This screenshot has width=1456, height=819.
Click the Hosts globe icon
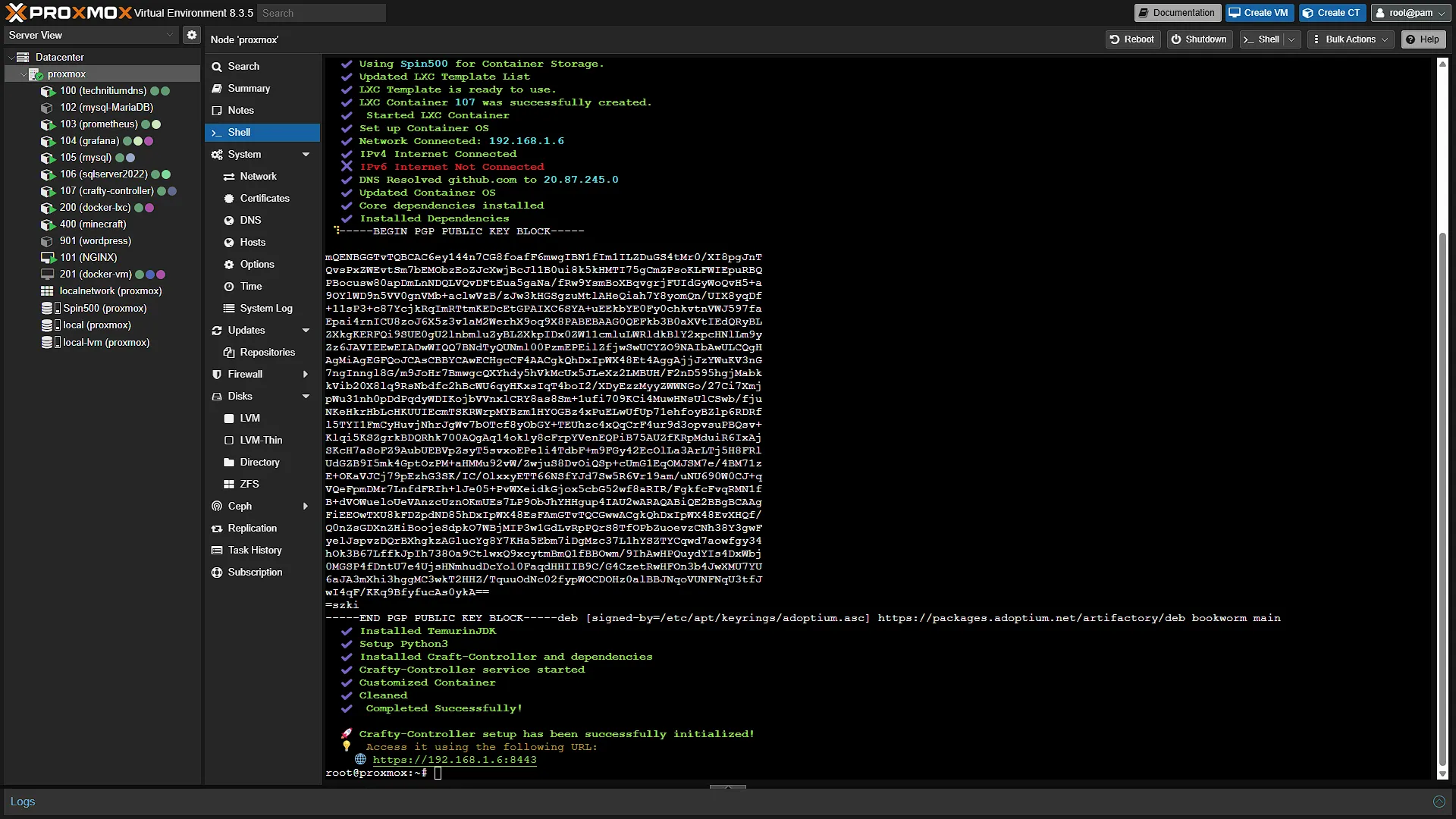(229, 243)
